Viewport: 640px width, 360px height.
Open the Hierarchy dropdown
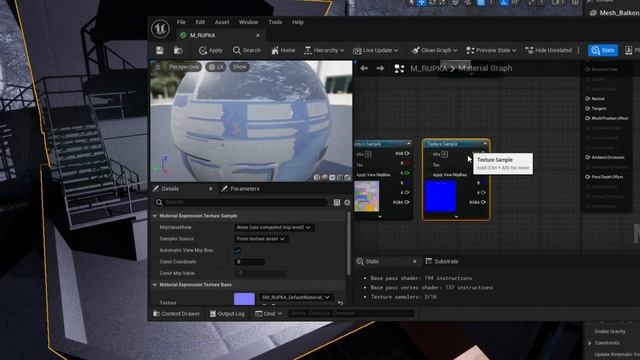324,50
